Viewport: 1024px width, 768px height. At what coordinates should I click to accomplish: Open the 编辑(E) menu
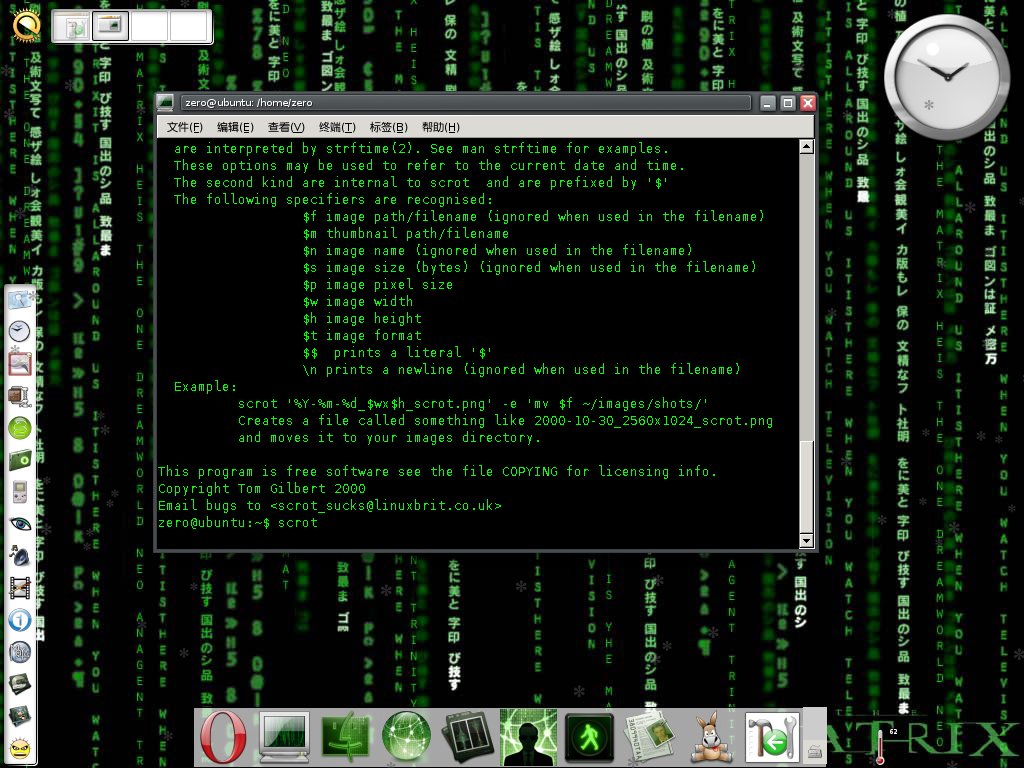pos(235,127)
